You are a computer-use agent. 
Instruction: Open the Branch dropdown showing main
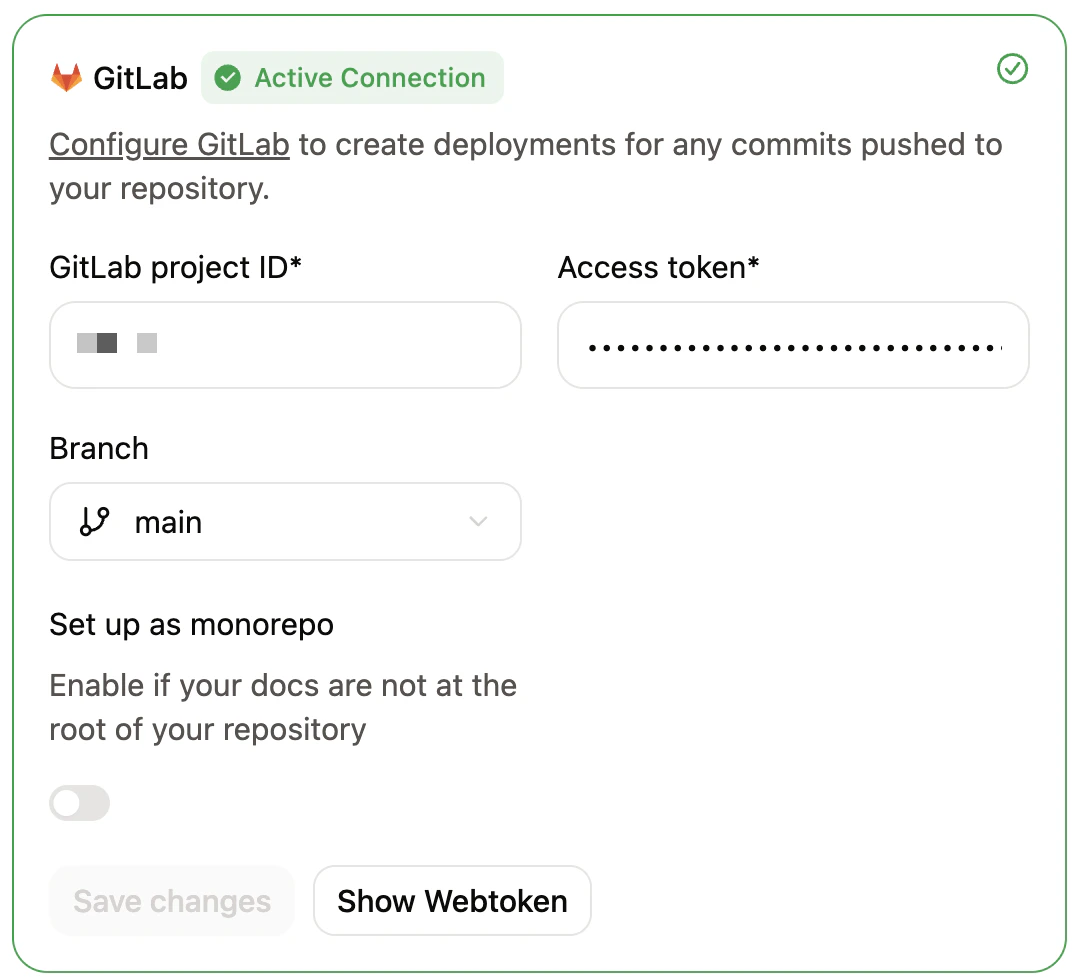(x=285, y=521)
